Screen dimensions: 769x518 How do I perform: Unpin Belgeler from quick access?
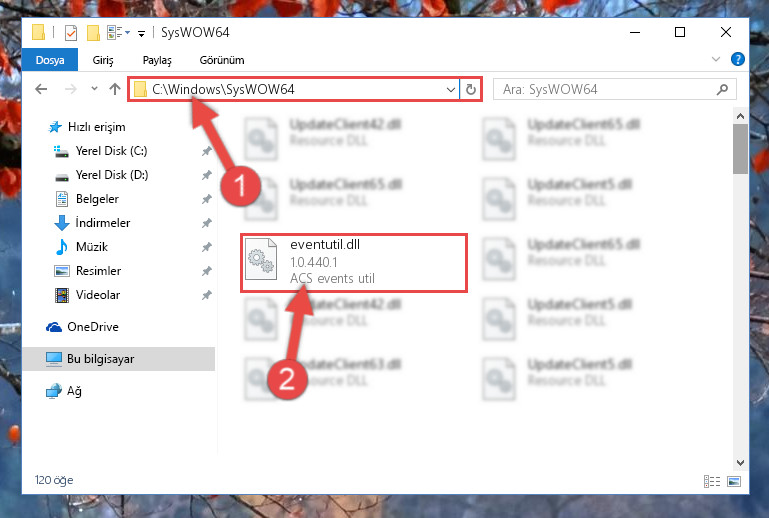pyautogui.click(x=206, y=199)
